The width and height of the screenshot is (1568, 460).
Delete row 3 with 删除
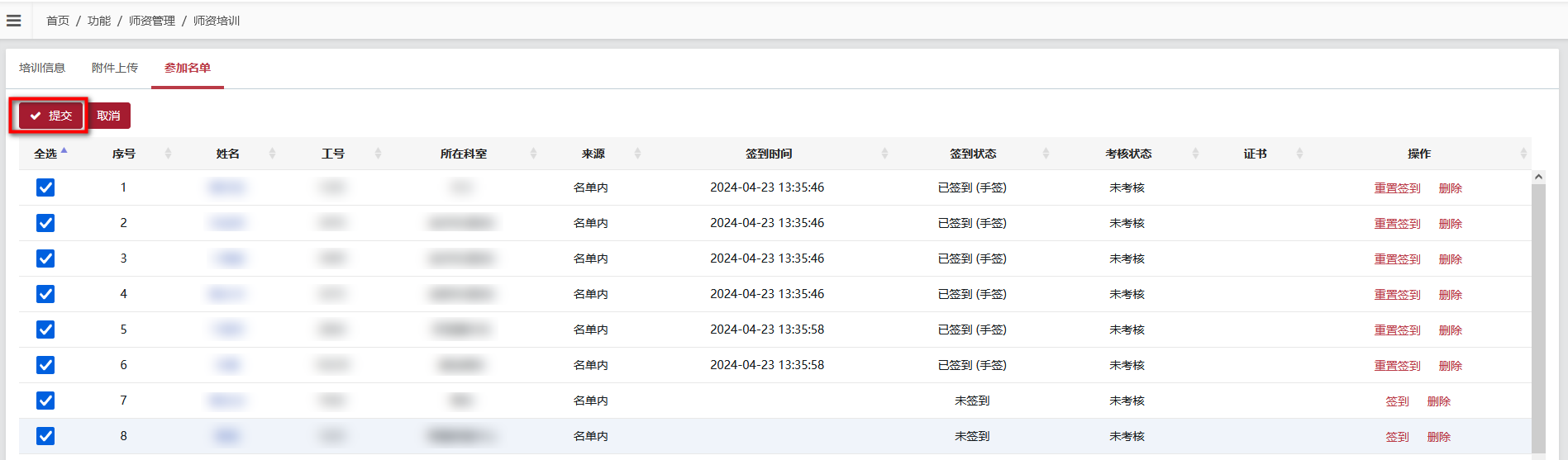(x=1451, y=259)
